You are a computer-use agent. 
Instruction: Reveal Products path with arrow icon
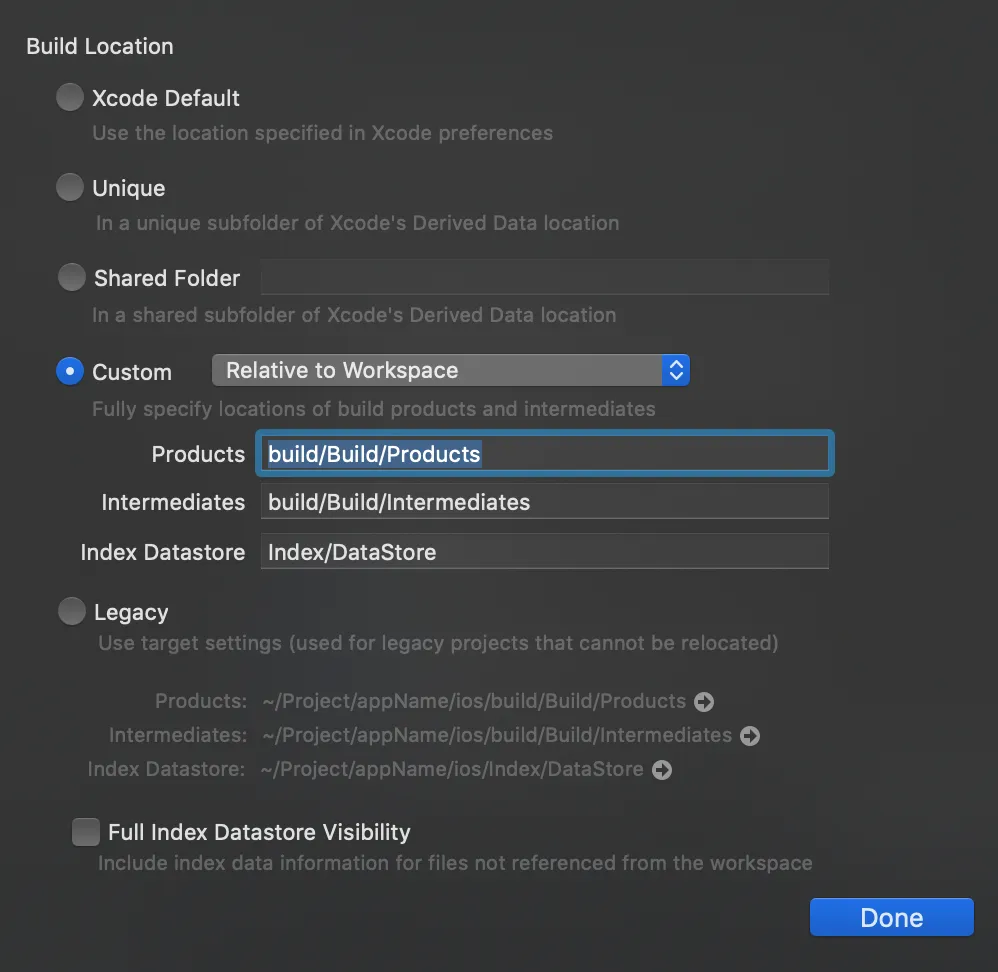click(704, 702)
